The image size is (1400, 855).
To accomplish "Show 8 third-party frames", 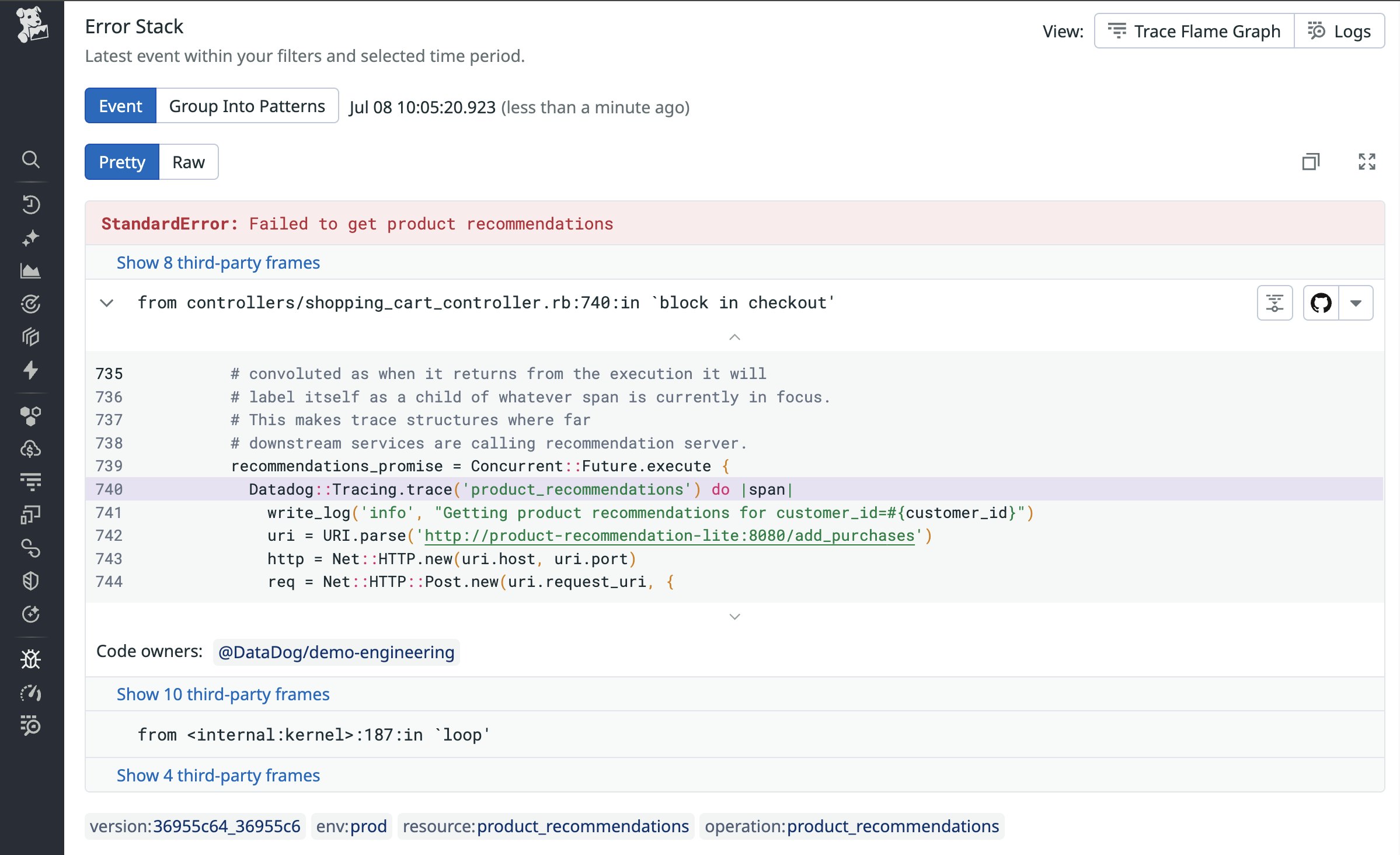I will click(218, 262).
